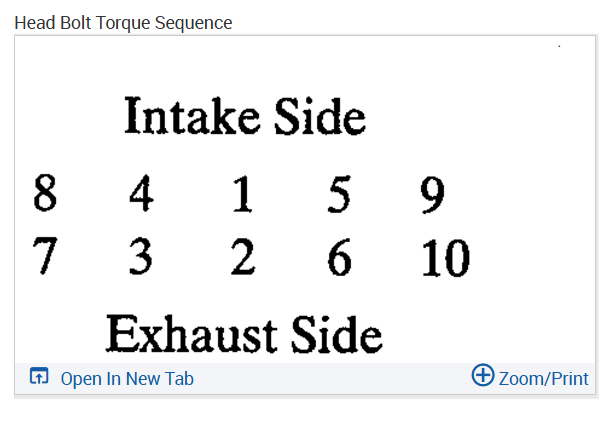Click bolt number 2 in the diagram

click(242, 258)
